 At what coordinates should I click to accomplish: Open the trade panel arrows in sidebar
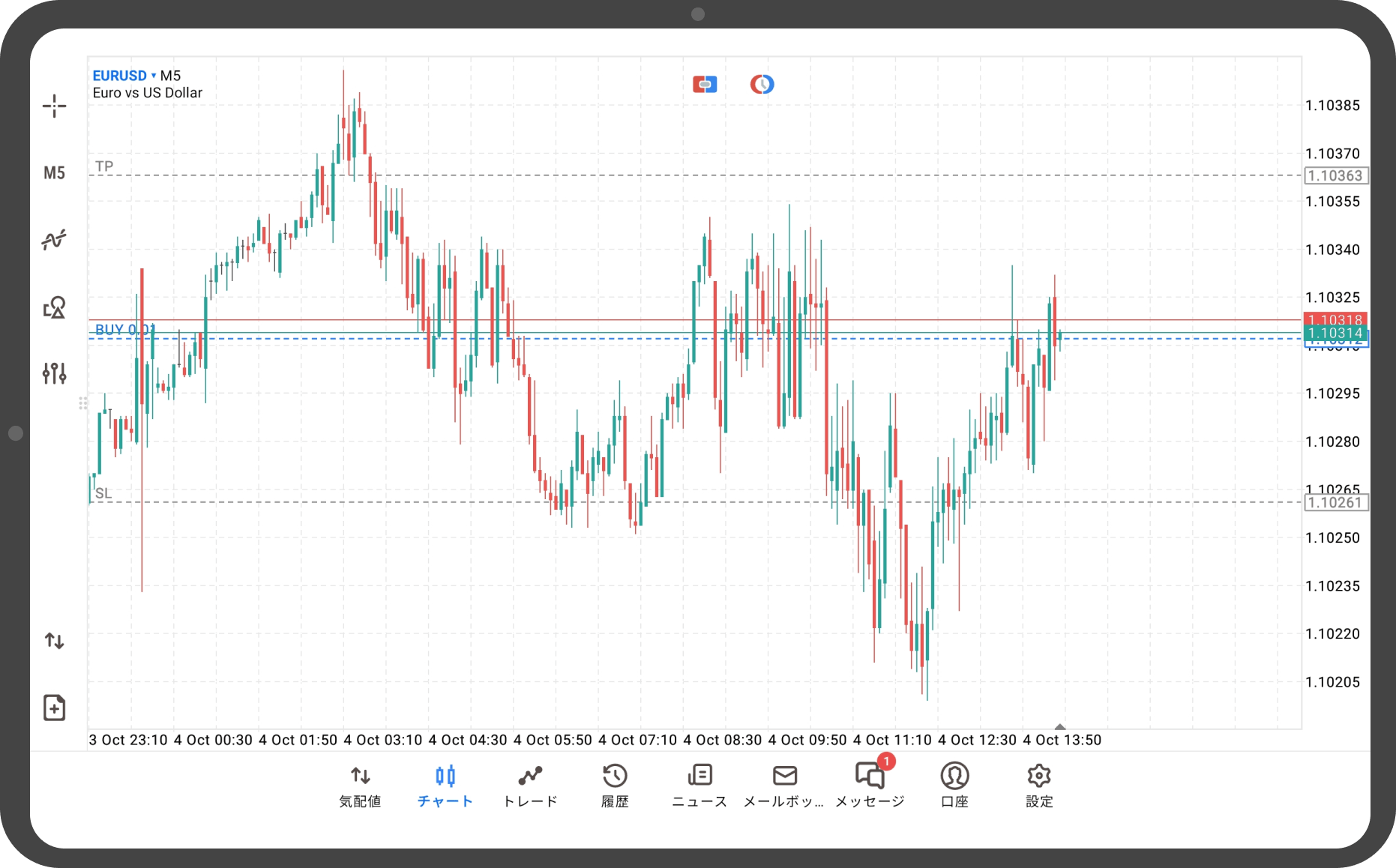[54, 641]
